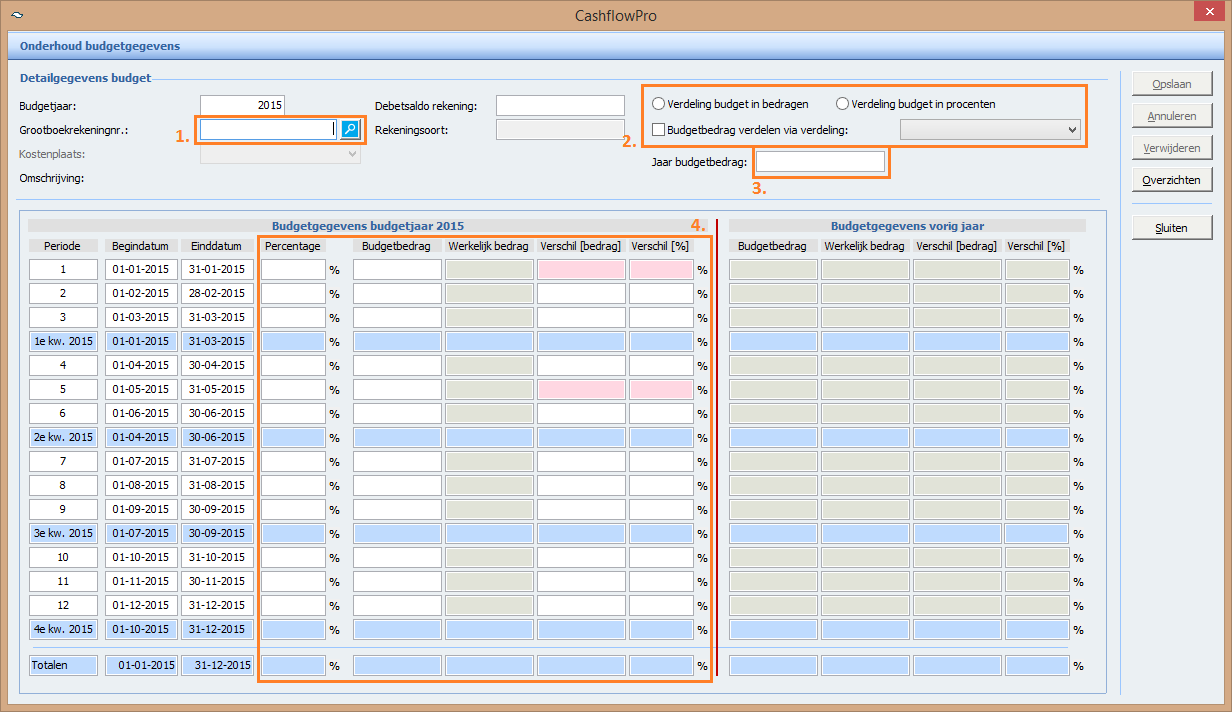Click 'Budgetgegevens budgetjaar 2015' section header
Image resolution: width=1232 pixels, height=712 pixels.
click(x=368, y=226)
